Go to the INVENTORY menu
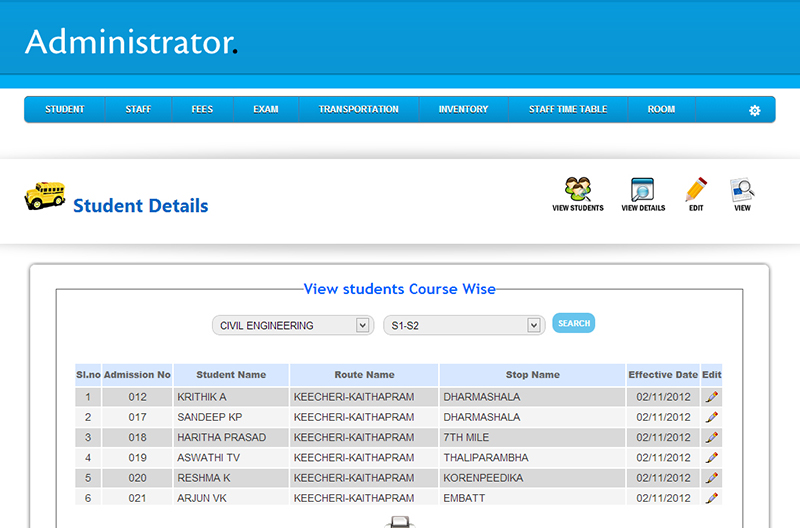The height and width of the screenshot is (528, 800). 463,109
